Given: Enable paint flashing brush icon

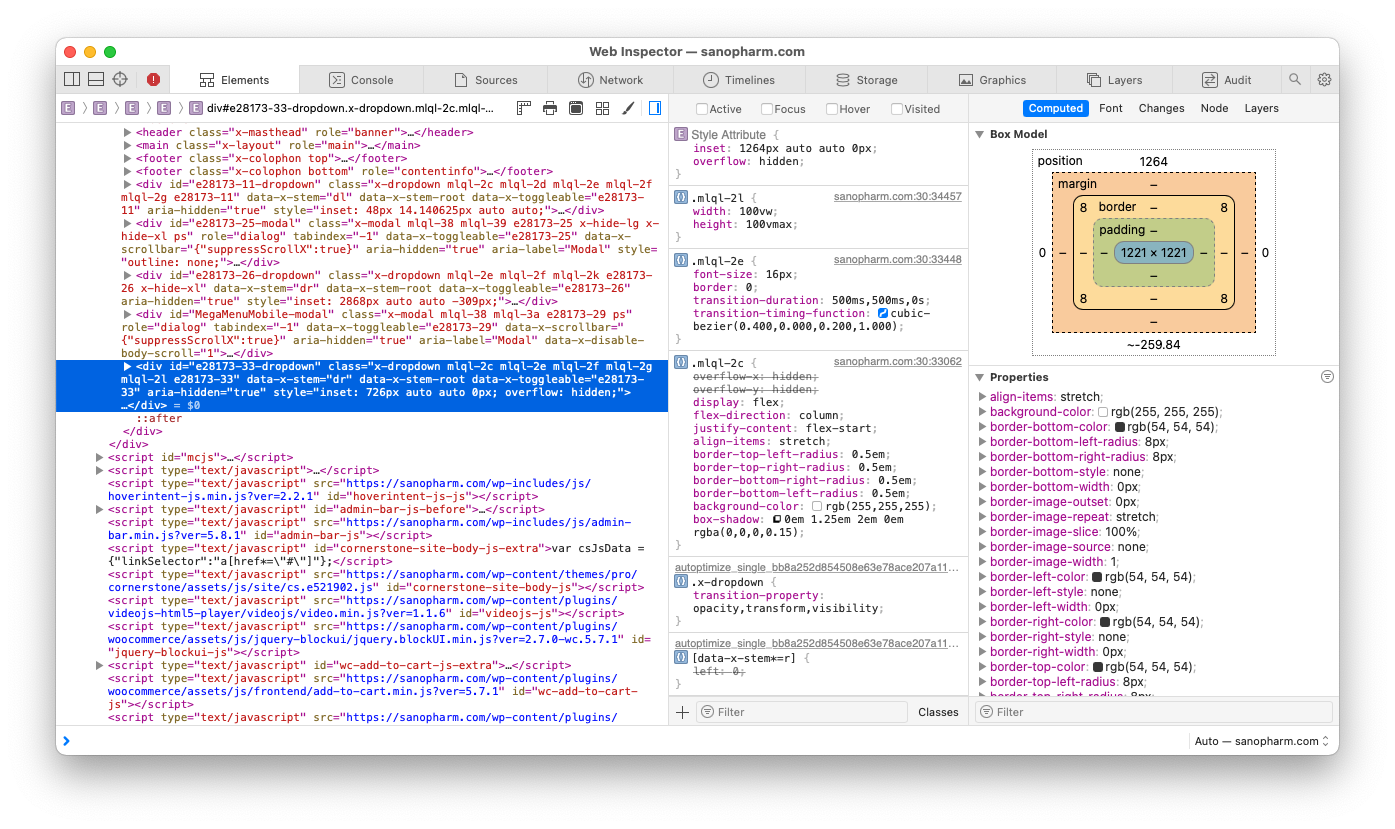Looking at the screenshot, I should tap(629, 108).
